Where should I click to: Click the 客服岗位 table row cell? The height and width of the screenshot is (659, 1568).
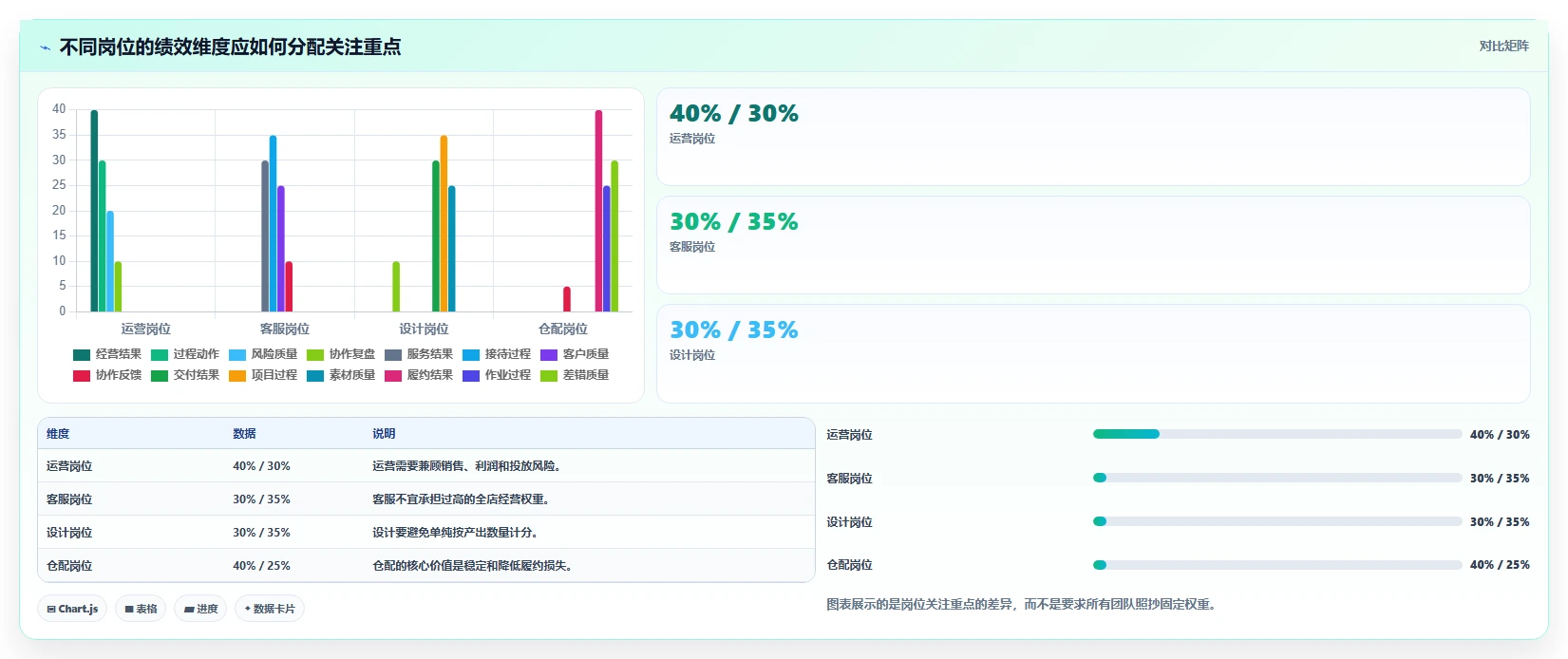click(x=69, y=499)
